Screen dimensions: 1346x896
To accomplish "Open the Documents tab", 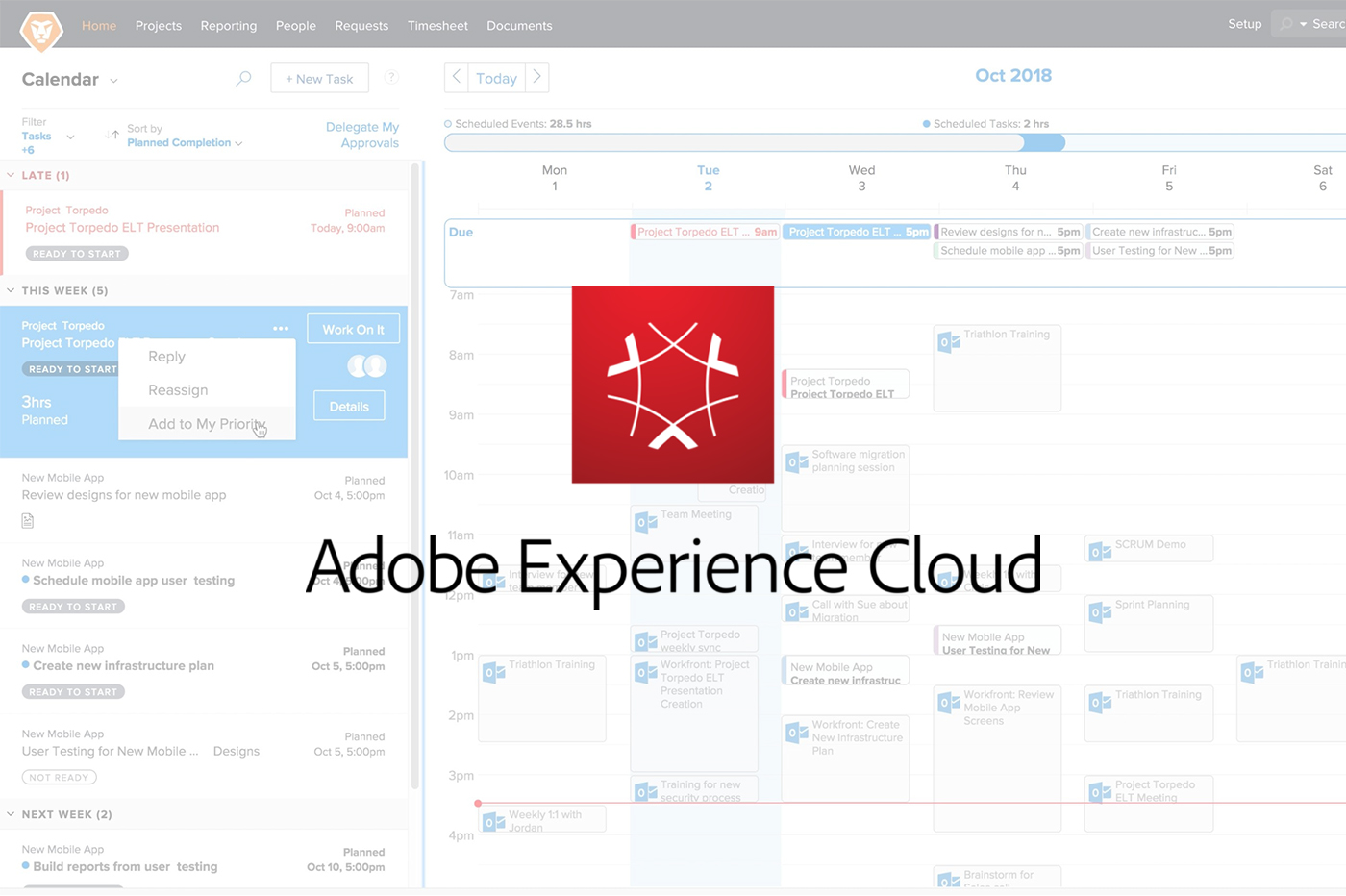I will 519,26.
